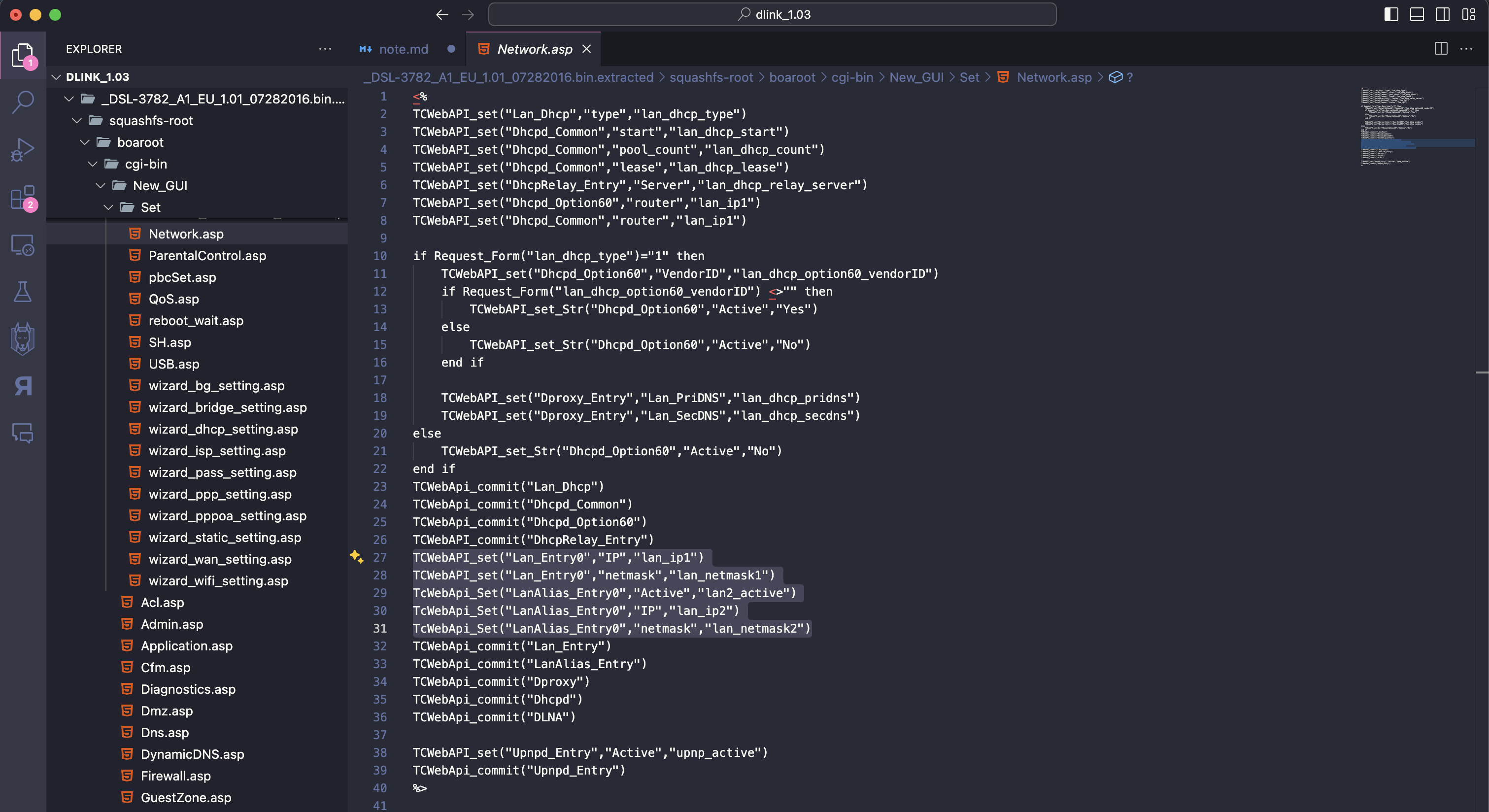
Task: Click Set in breadcrumb
Action: pos(969,77)
